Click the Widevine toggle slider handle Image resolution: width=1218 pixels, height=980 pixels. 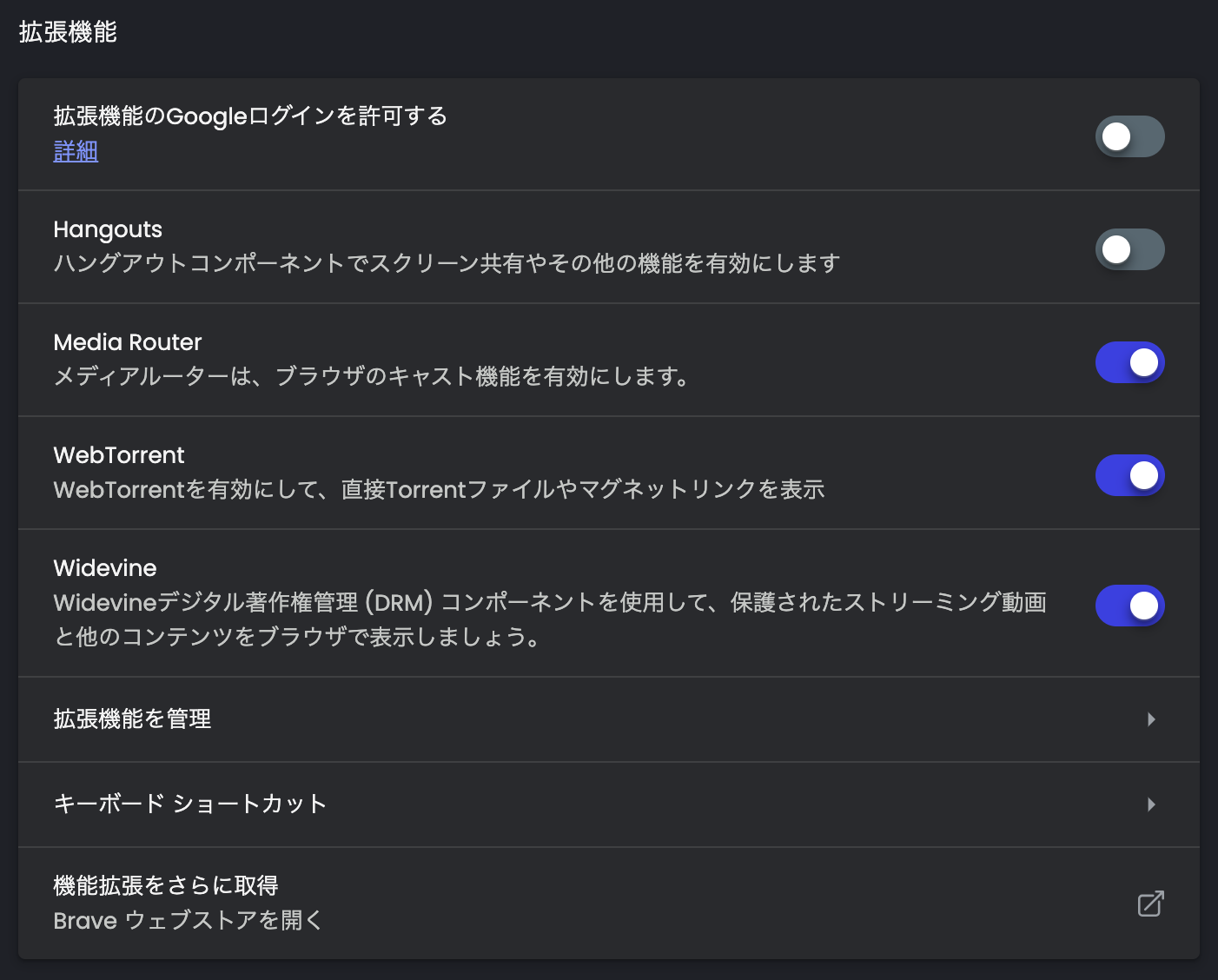pyautogui.click(x=1144, y=606)
